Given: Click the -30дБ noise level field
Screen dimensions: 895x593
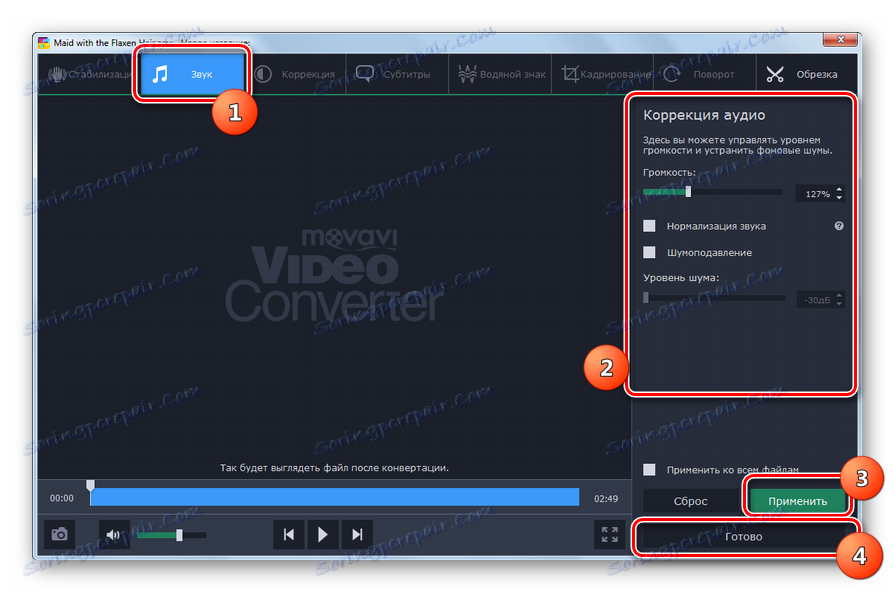Looking at the screenshot, I should (x=816, y=300).
